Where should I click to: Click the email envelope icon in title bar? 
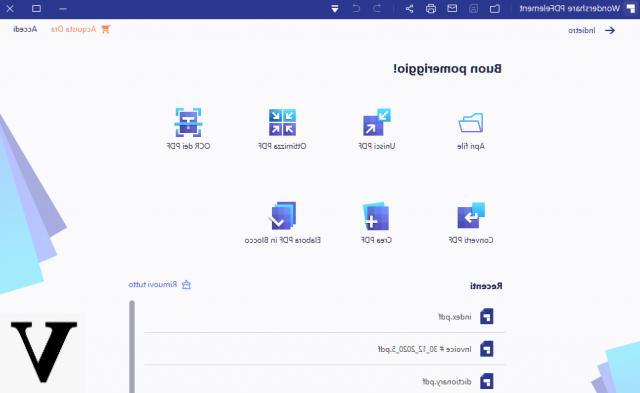(x=452, y=8)
